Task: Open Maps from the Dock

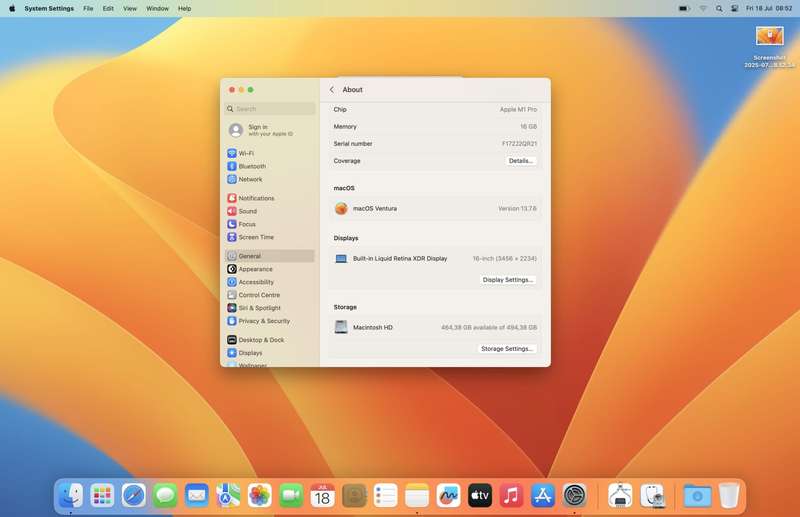Action: [228, 495]
